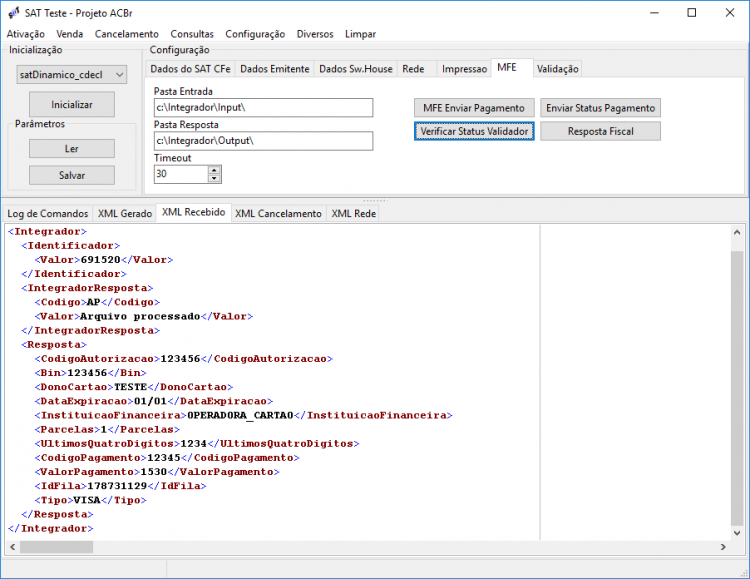Open the Configuração menu

255,34
